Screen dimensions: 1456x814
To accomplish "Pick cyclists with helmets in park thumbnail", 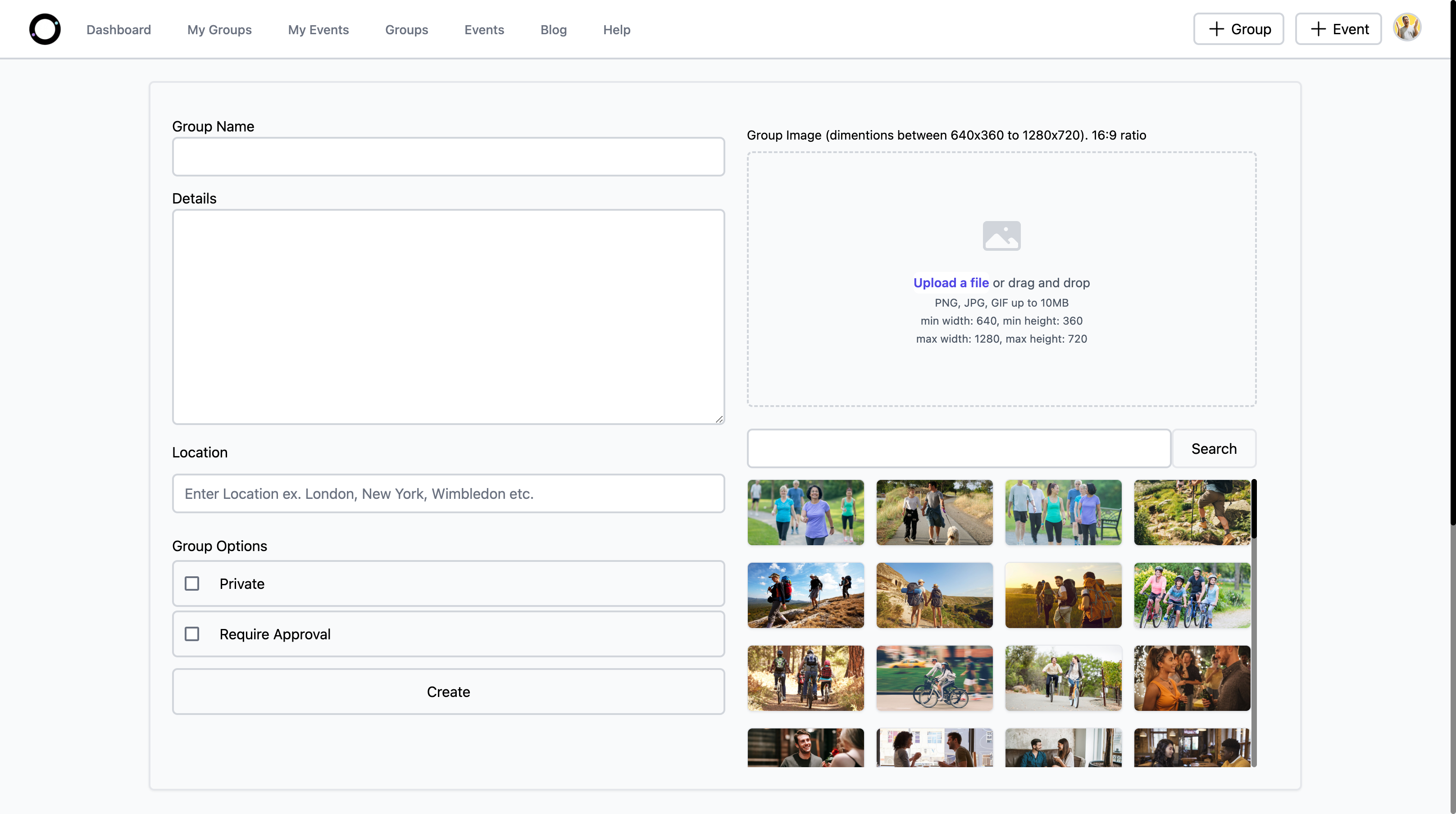I will coord(1192,595).
